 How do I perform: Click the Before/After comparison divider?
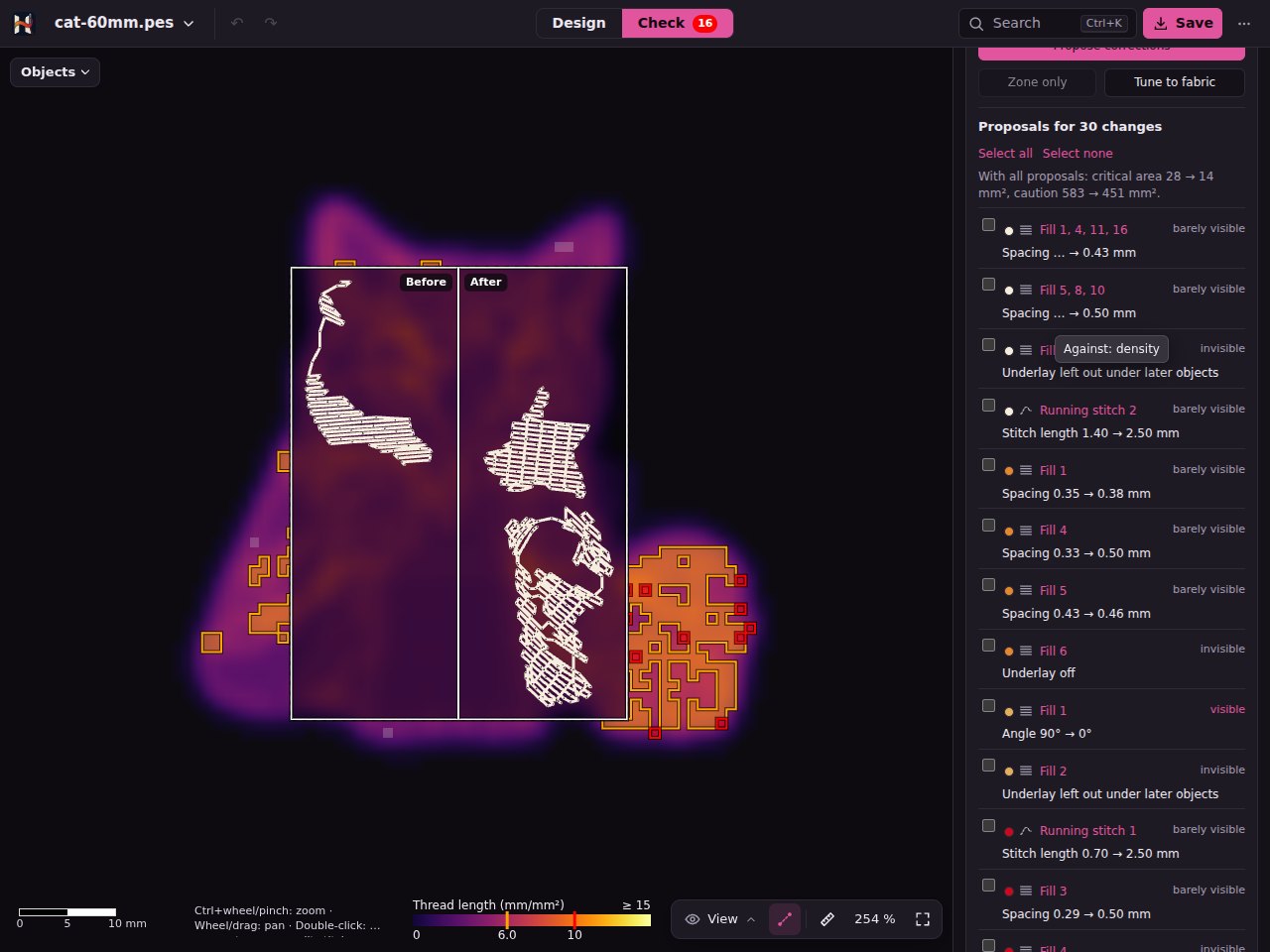point(458,493)
